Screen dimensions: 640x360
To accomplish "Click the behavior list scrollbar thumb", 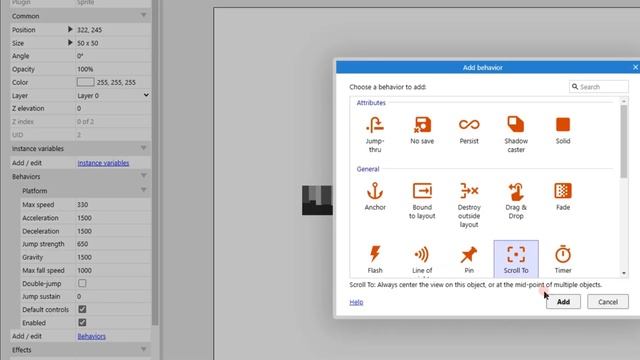I will pyautogui.click(x=624, y=141).
